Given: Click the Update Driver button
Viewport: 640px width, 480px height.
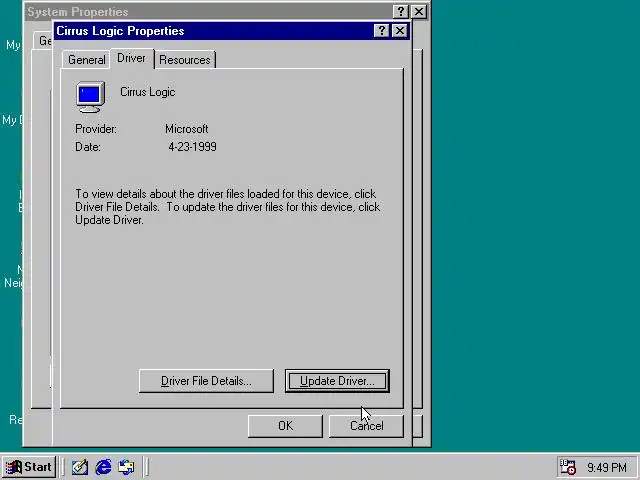Looking at the screenshot, I should coord(337,381).
